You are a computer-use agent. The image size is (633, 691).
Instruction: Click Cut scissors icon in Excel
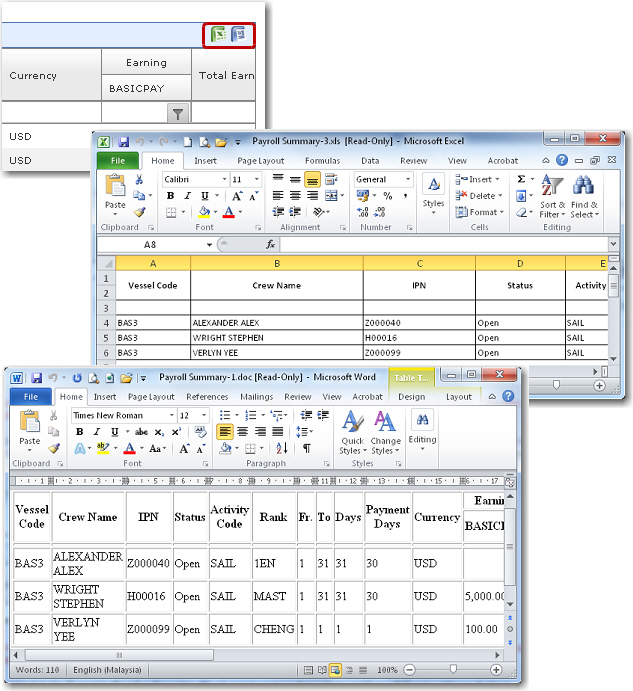pyautogui.click(x=139, y=179)
